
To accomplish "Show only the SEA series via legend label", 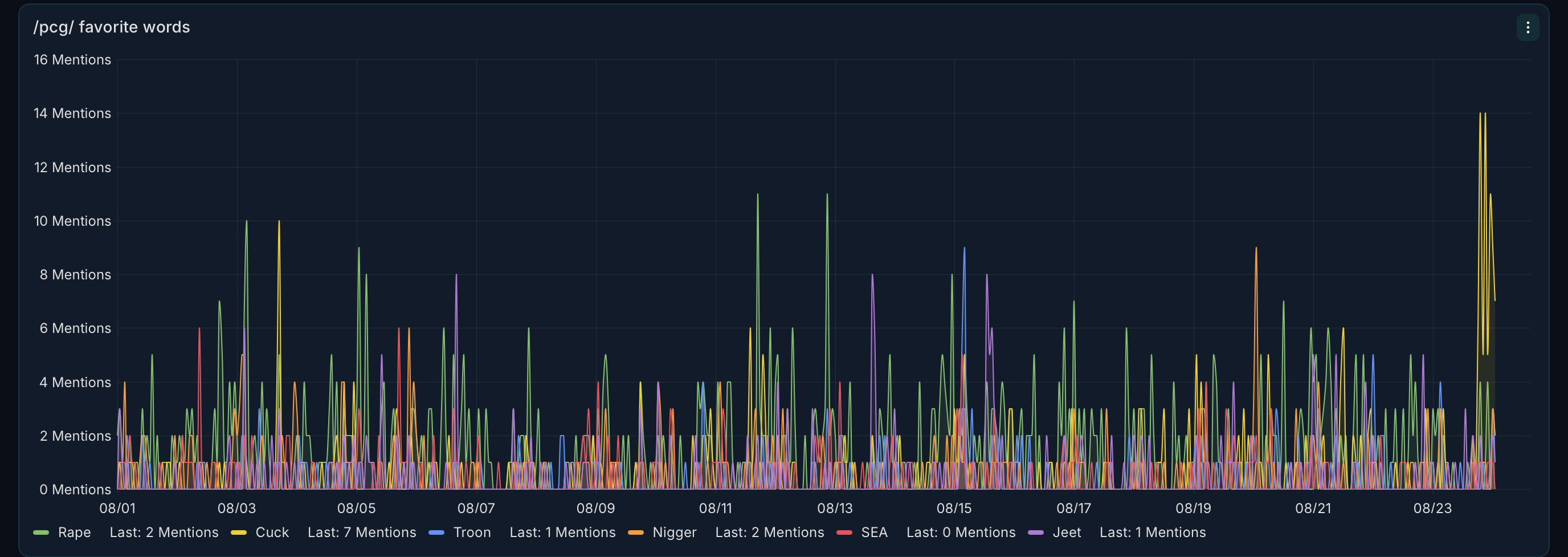I will tap(874, 532).
